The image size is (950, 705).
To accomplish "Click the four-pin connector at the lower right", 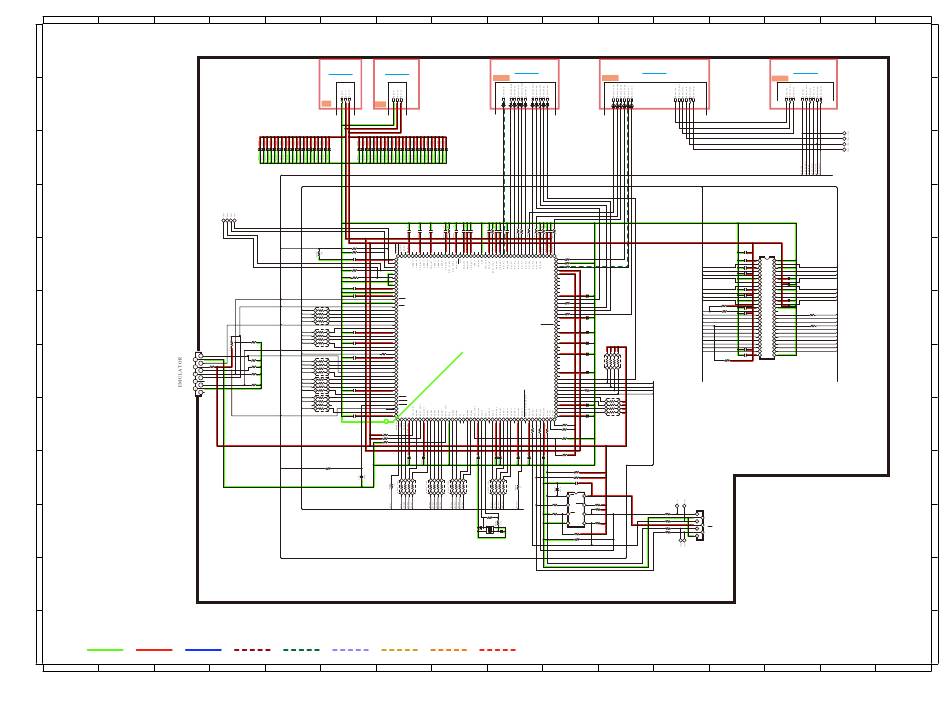I will (700, 525).
